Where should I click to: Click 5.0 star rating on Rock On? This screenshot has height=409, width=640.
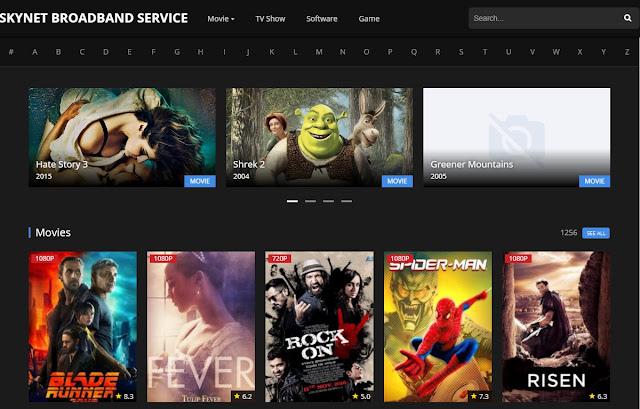[361, 396]
